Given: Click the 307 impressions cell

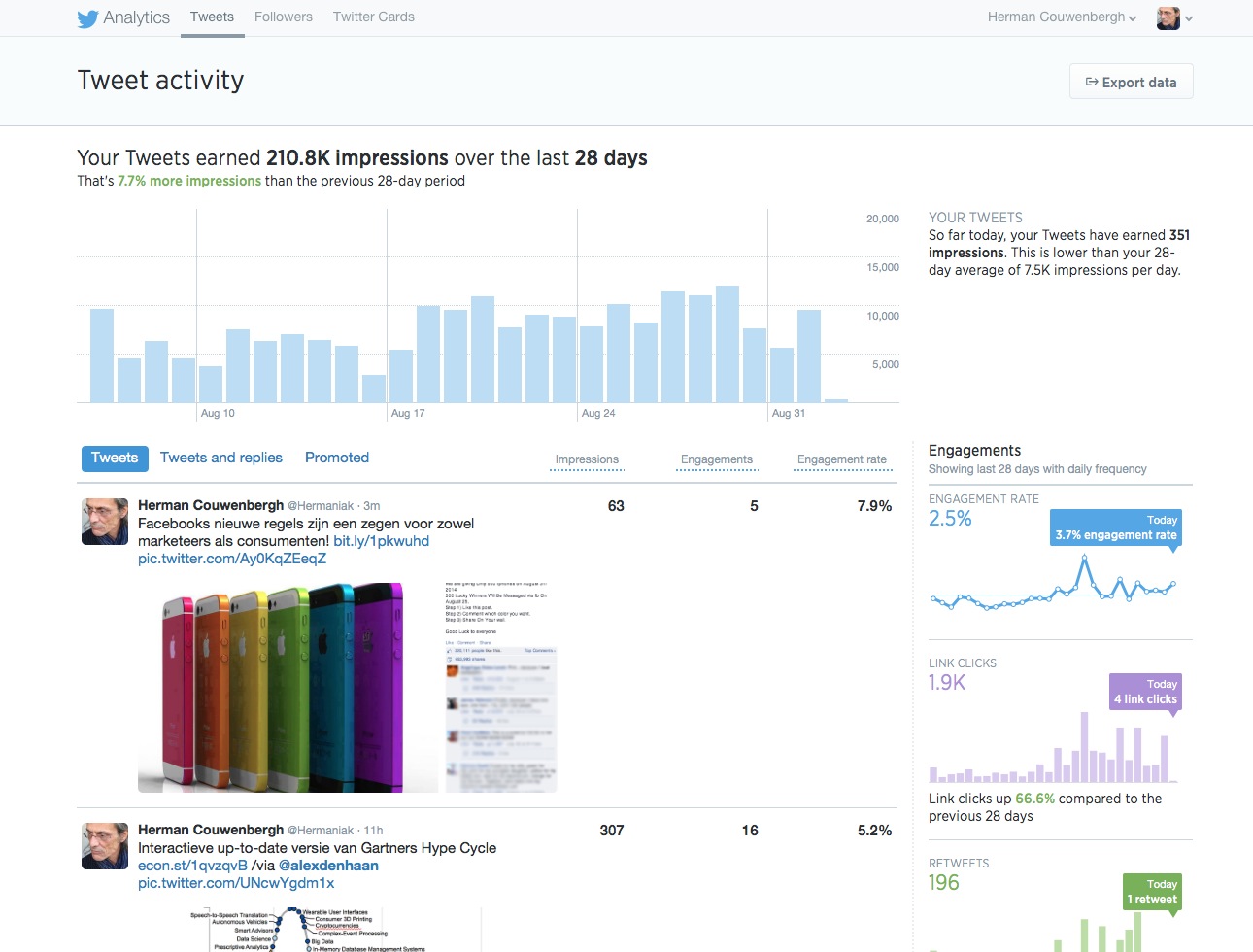Looking at the screenshot, I should [x=612, y=831].
